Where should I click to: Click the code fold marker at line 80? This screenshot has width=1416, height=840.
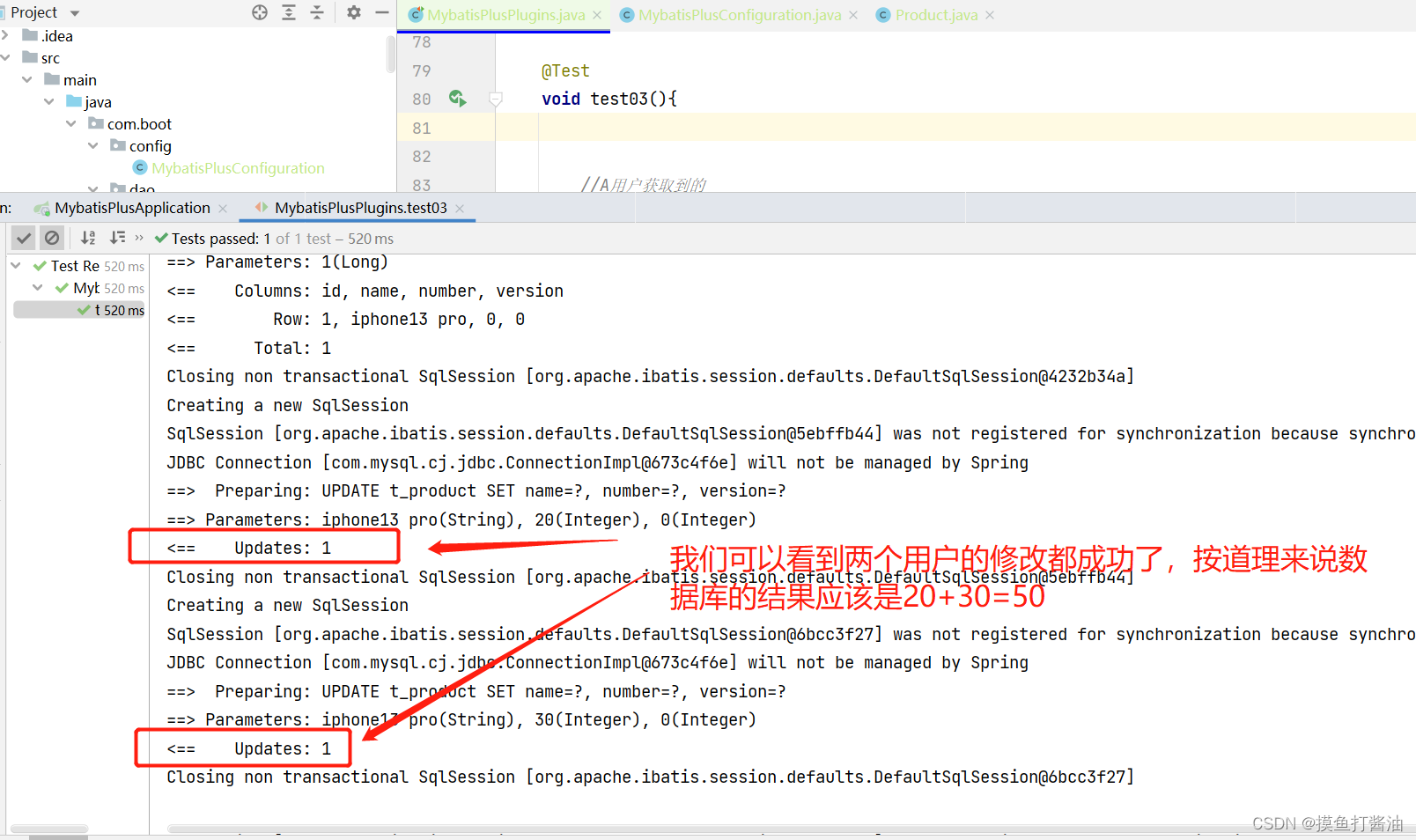496,99
